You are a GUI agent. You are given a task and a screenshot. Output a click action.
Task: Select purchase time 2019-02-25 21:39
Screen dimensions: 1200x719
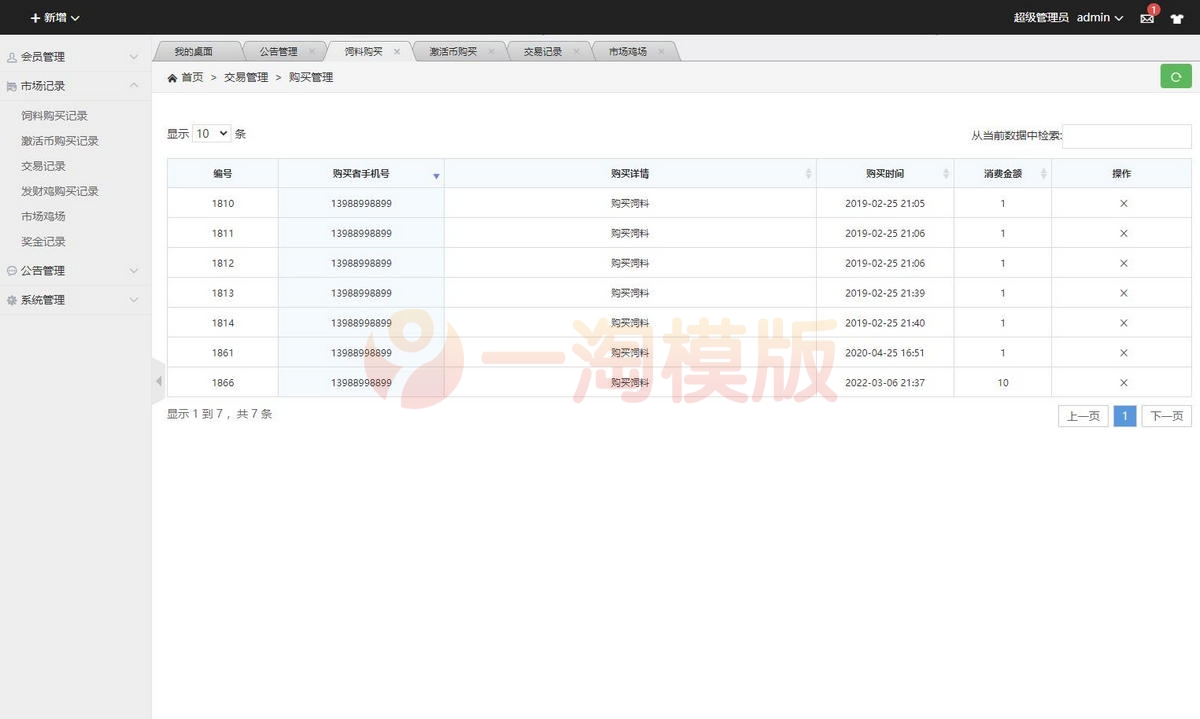pos(885,293)
